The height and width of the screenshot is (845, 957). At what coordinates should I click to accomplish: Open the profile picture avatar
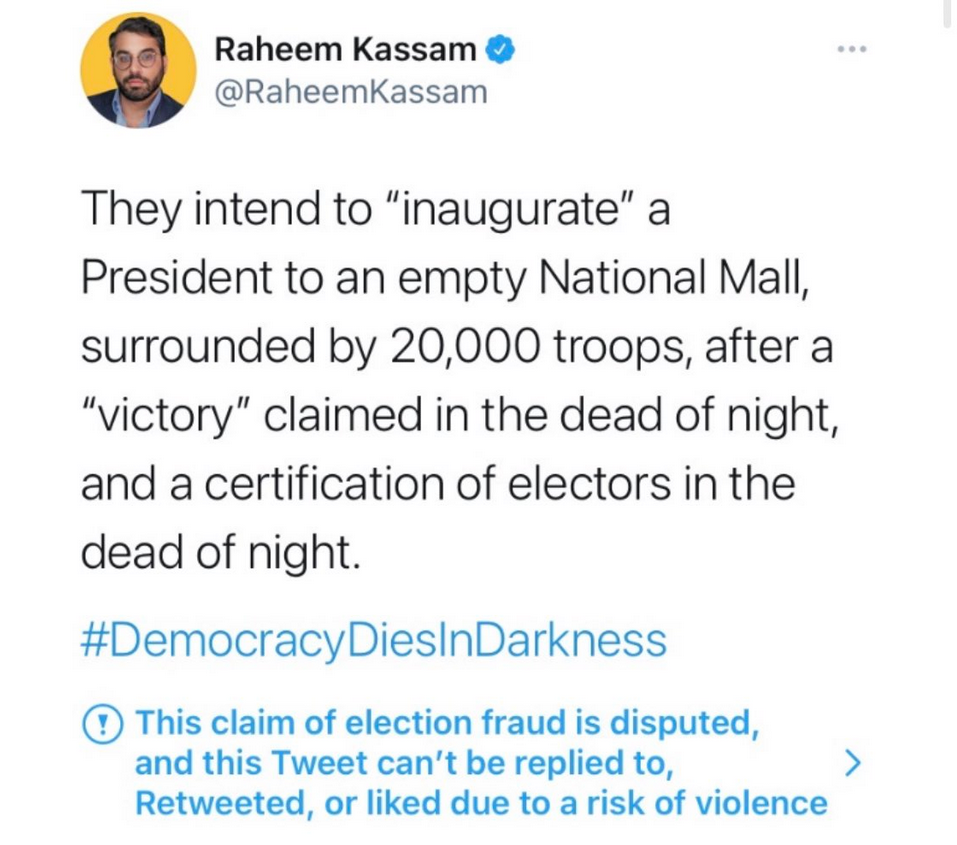point(138,70)
